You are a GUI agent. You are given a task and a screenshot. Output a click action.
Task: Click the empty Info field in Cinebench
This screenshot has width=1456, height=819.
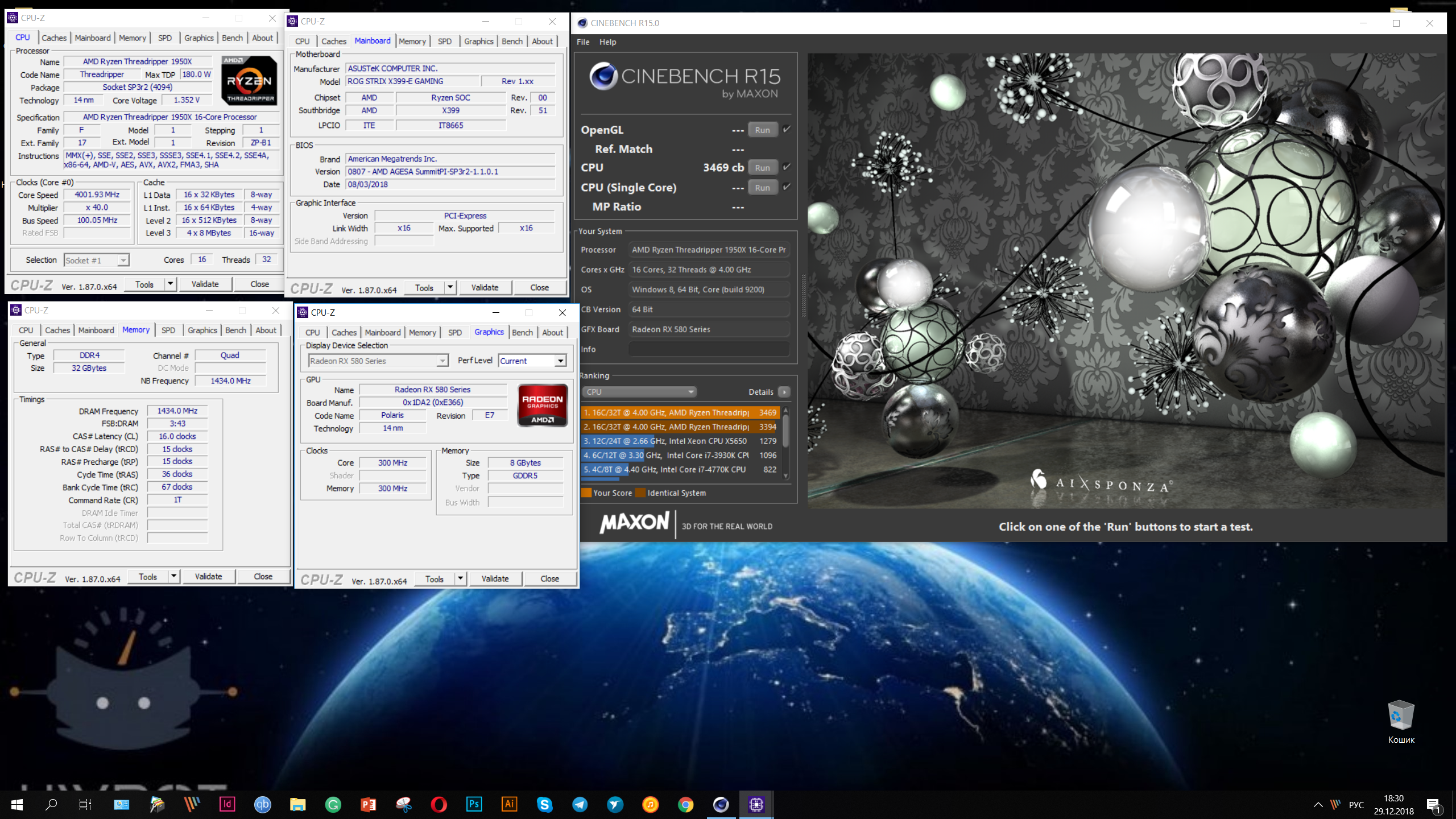(709, 349)
